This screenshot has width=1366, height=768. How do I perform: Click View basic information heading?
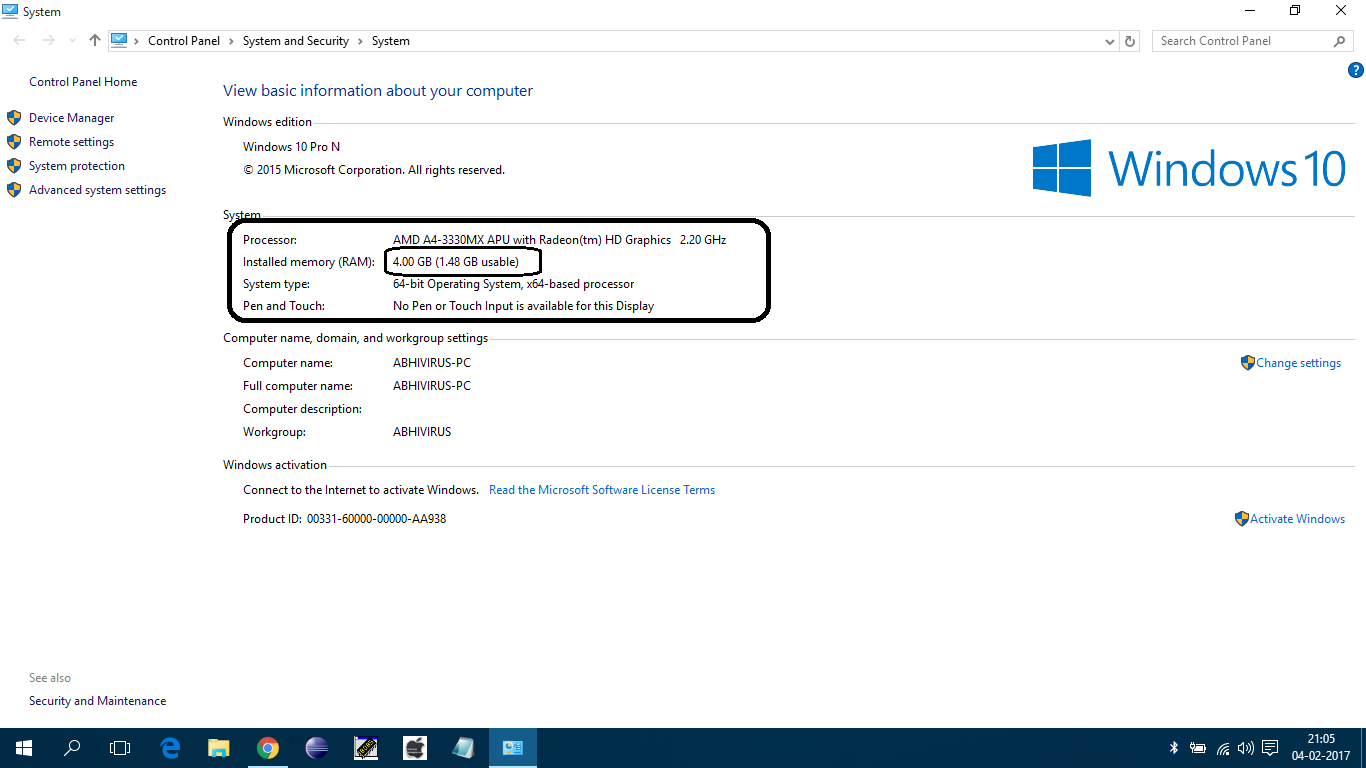pos(378,91)
